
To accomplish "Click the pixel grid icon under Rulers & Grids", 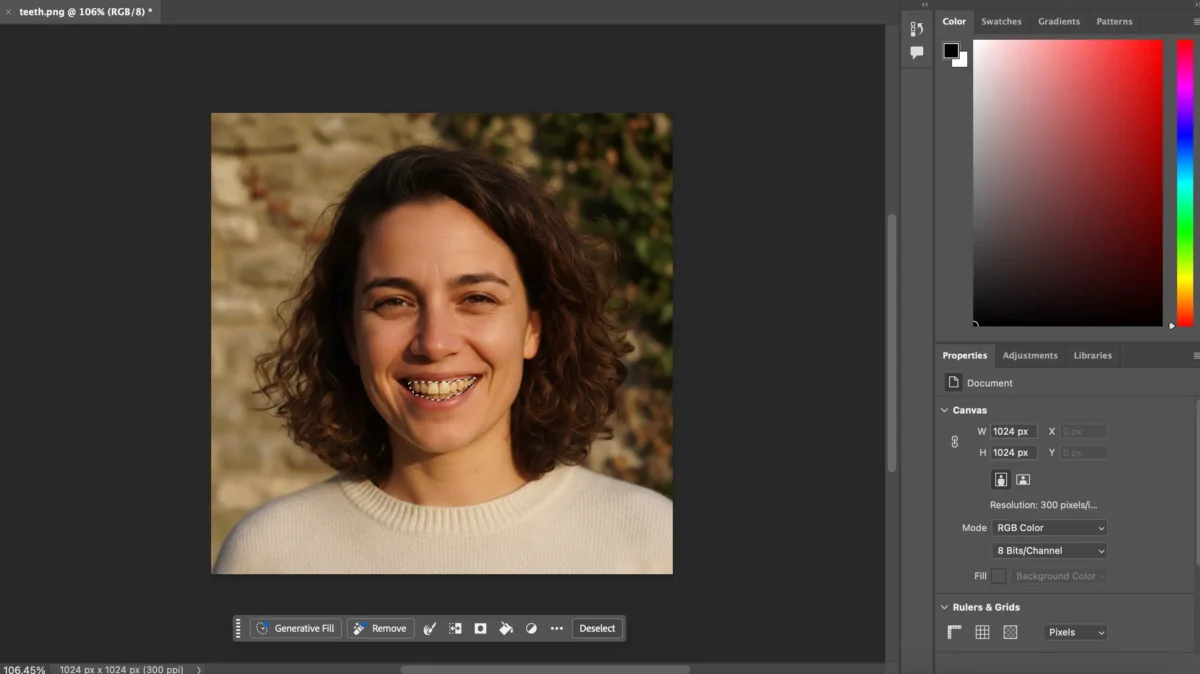I will (1009, 632).
